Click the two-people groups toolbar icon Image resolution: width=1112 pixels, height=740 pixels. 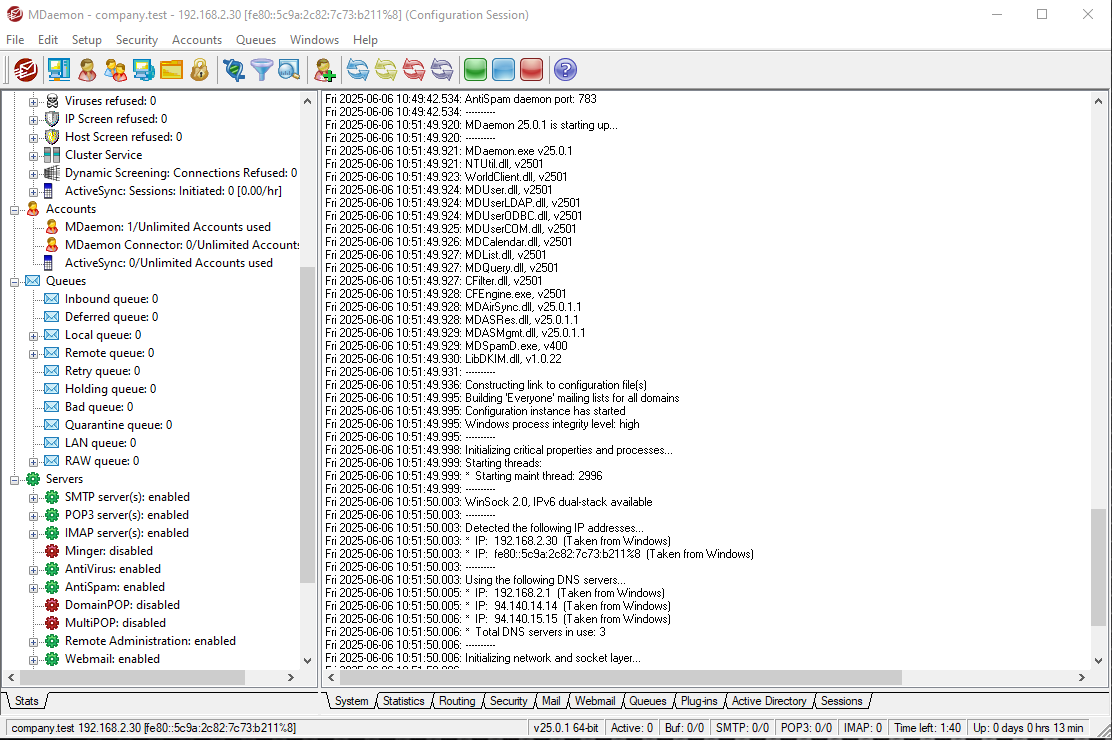(116, 70)
